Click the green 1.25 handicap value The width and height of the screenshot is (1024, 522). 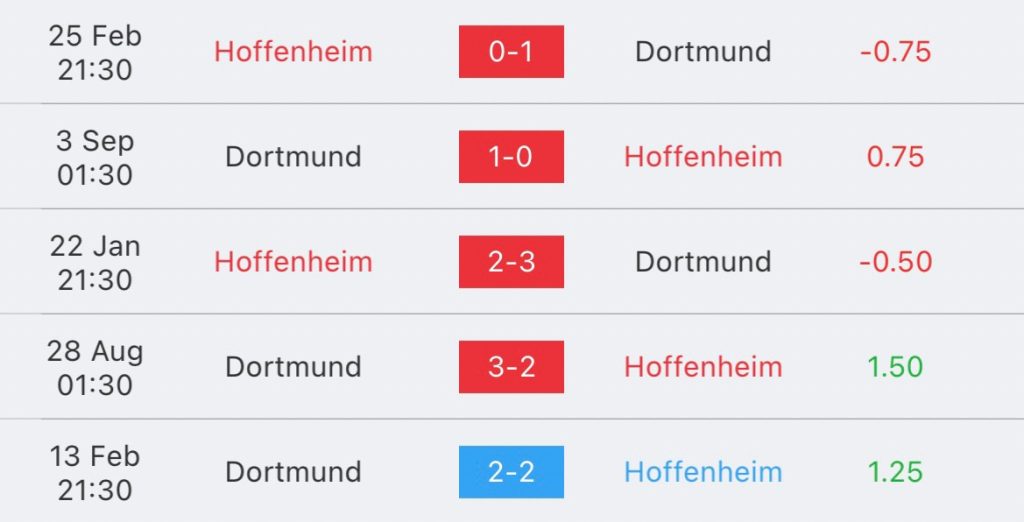(895, 472)
